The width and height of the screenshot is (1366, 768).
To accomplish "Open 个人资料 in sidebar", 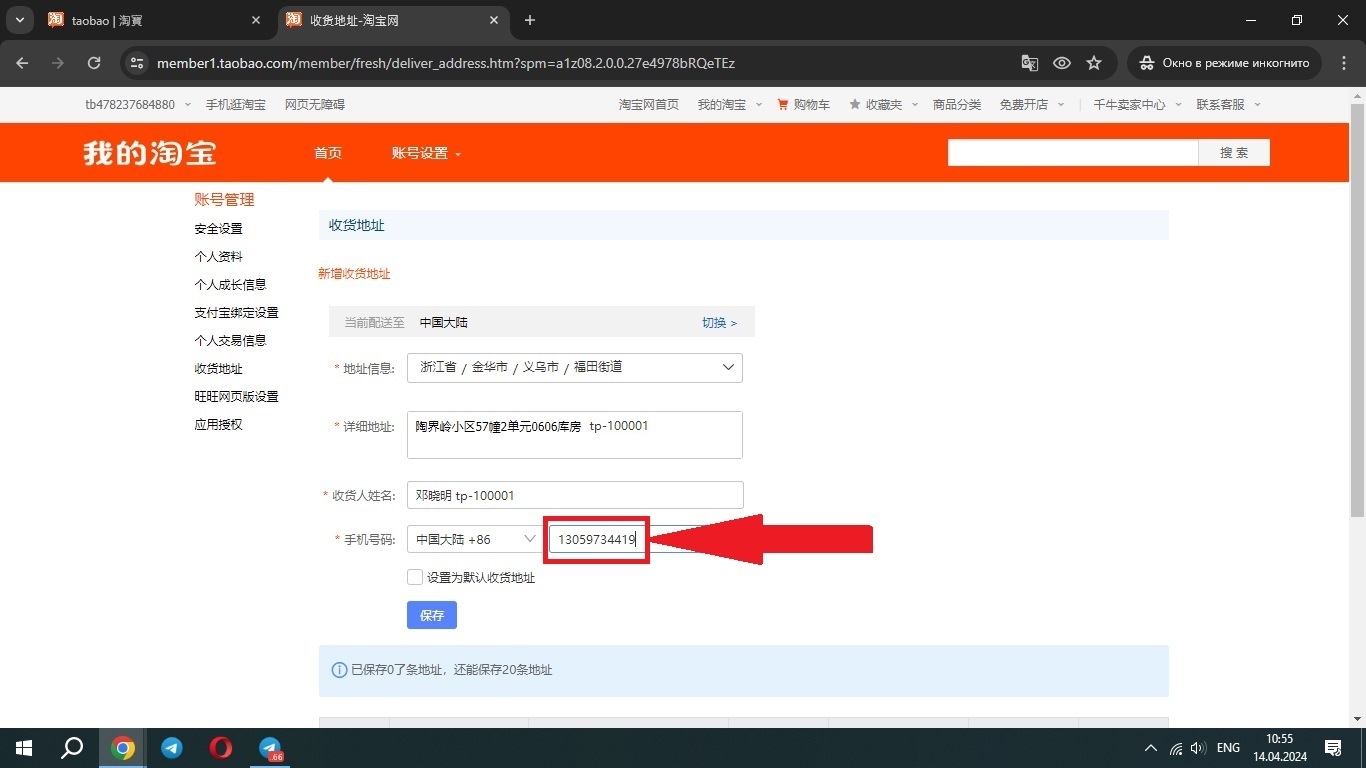I will pyautogui.click(x=218, y=257).
